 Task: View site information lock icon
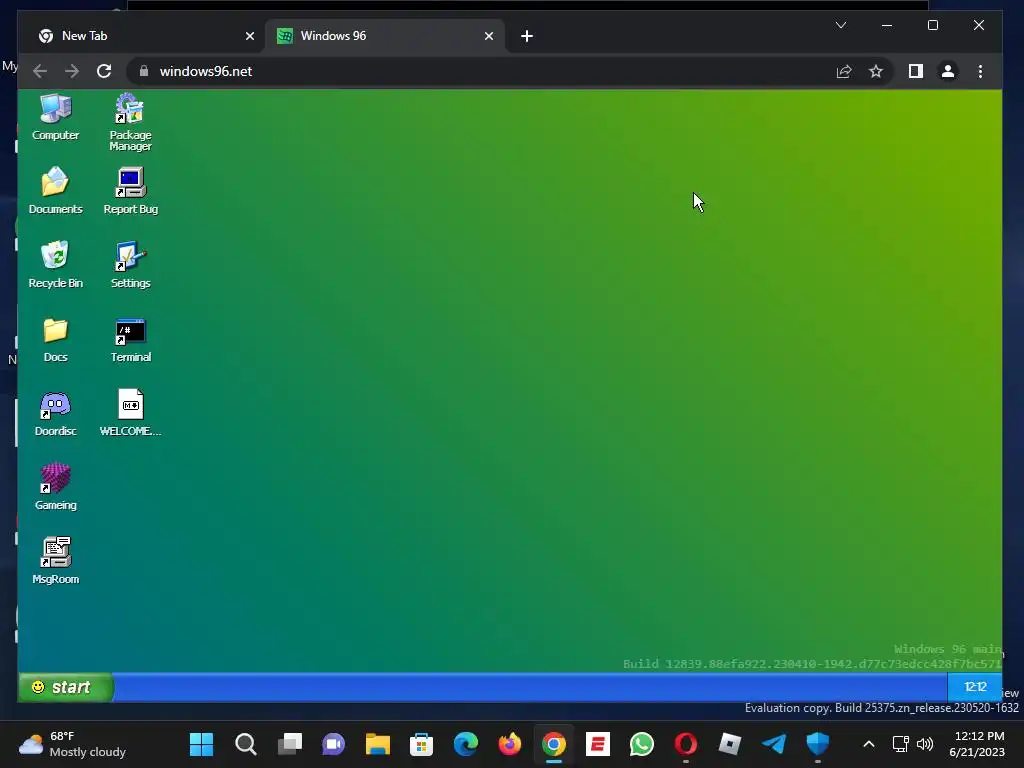(144, 71)
